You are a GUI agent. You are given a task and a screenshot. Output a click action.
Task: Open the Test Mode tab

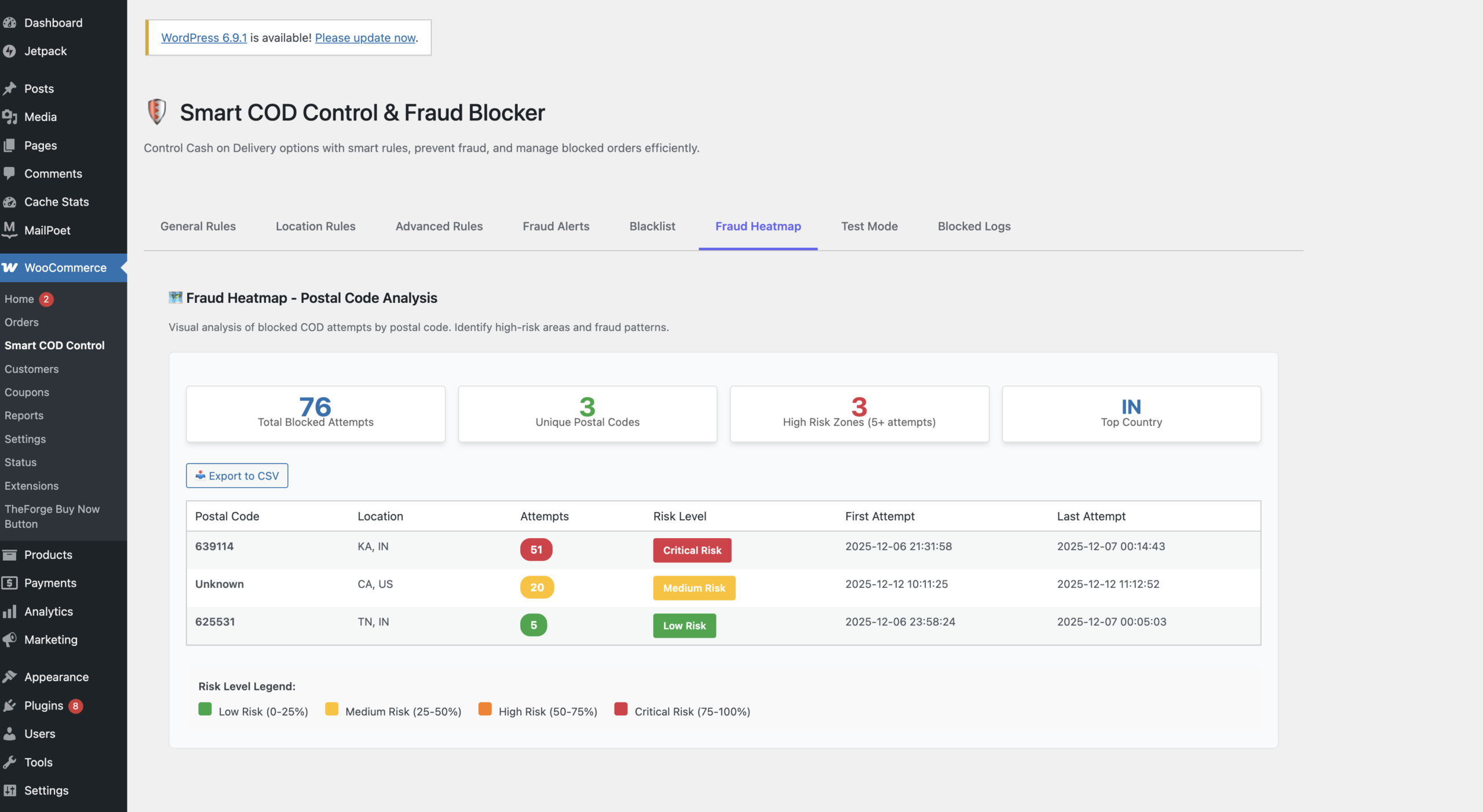click(869, 226)
